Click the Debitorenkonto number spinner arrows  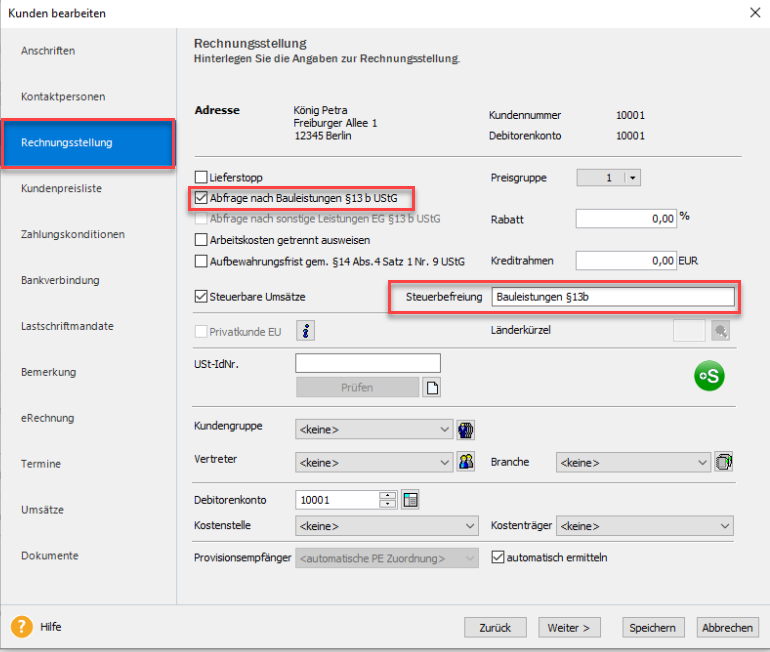click(388, 500)
